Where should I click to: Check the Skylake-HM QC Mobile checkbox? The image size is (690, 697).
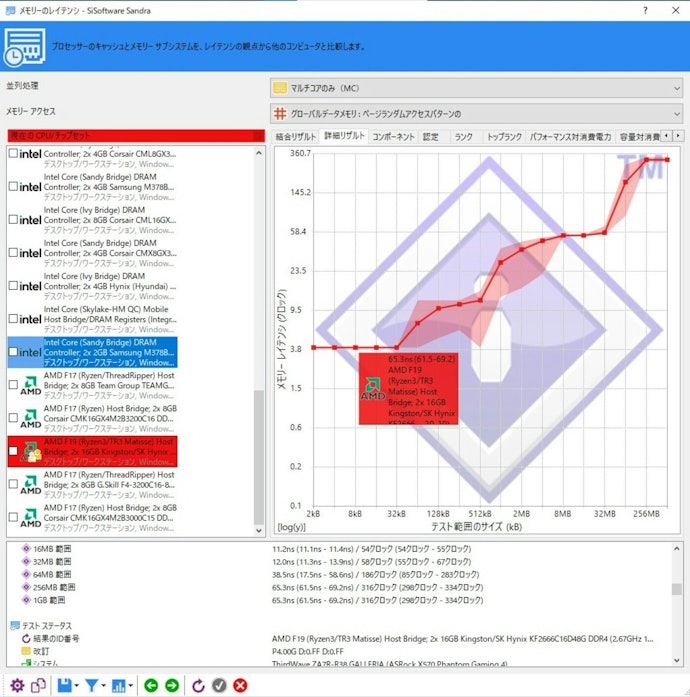tap(13, 319)
